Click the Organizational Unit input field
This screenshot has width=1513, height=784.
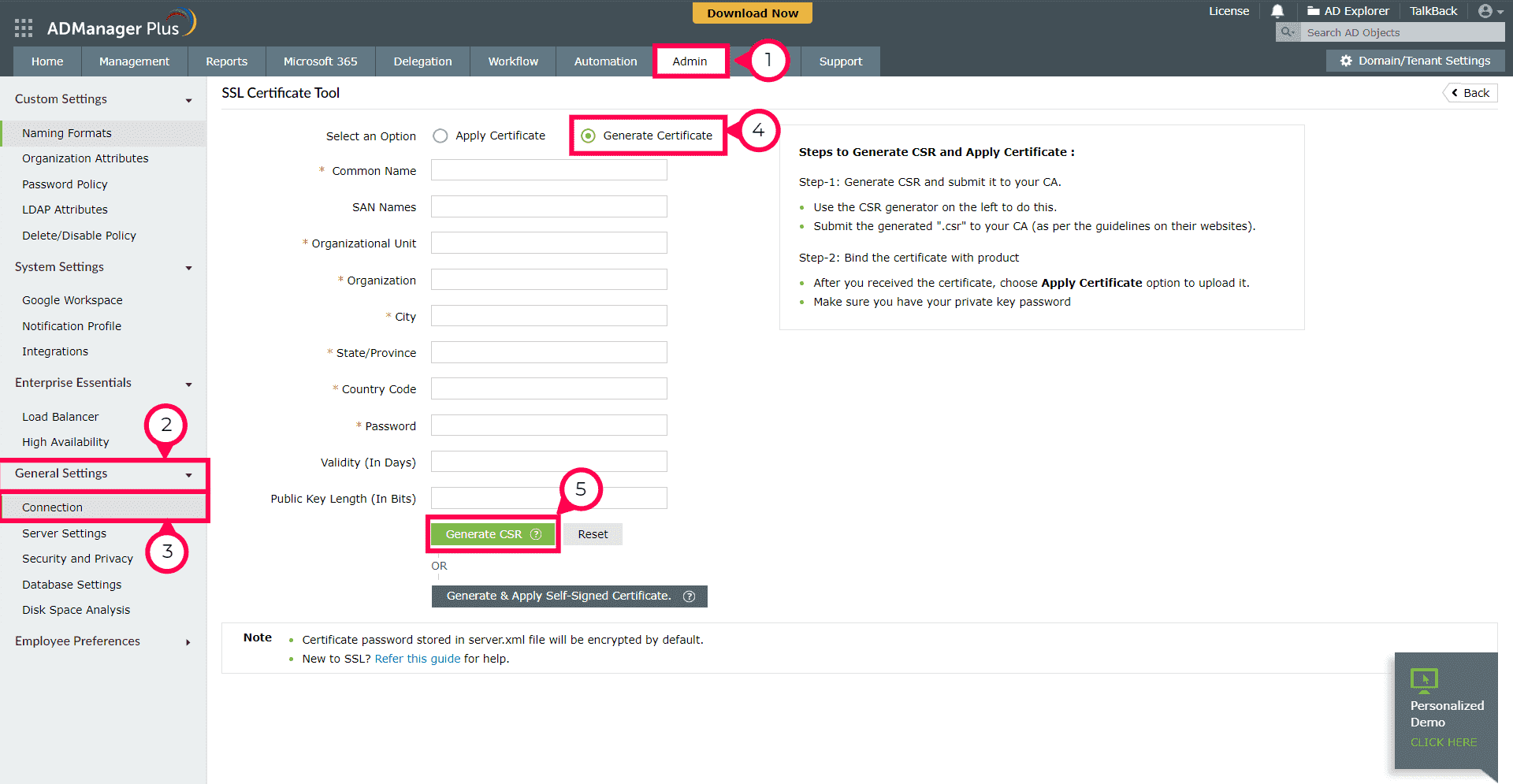tap(549, 243)
